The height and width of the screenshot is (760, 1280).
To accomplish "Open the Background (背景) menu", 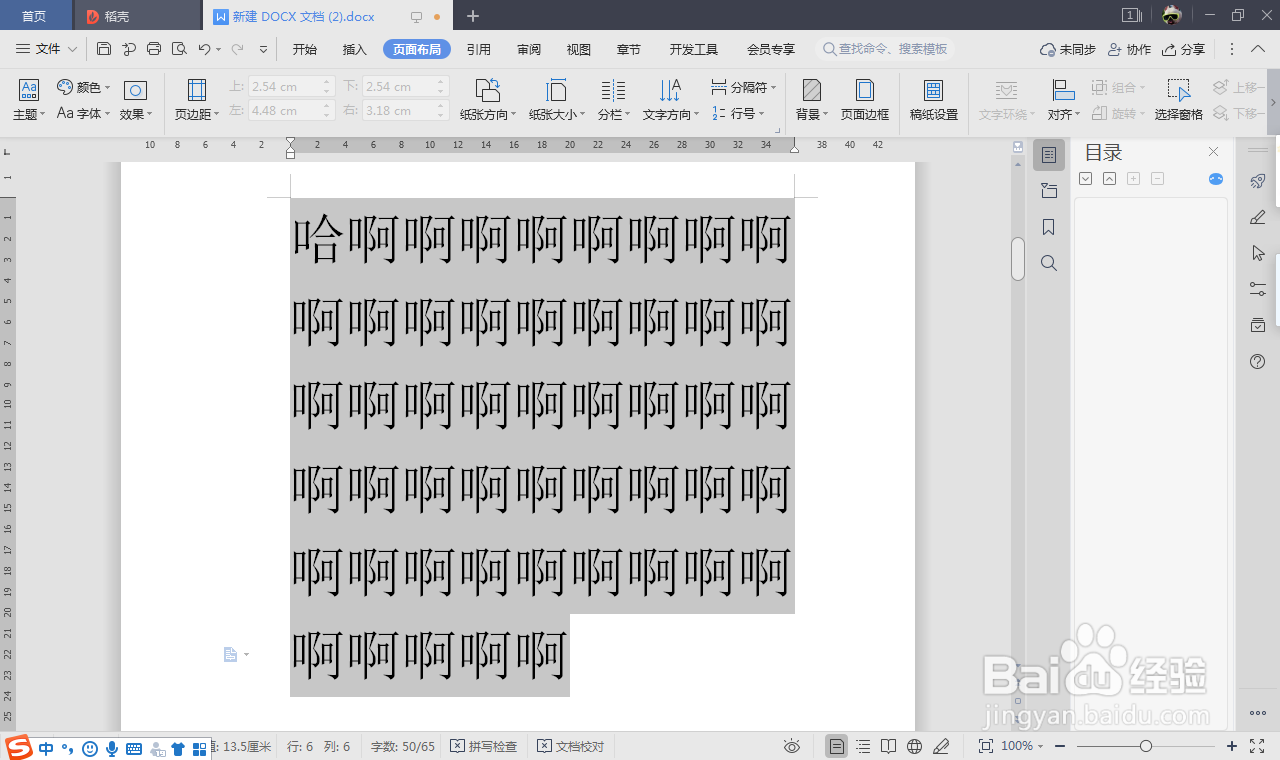I will 812,100.
